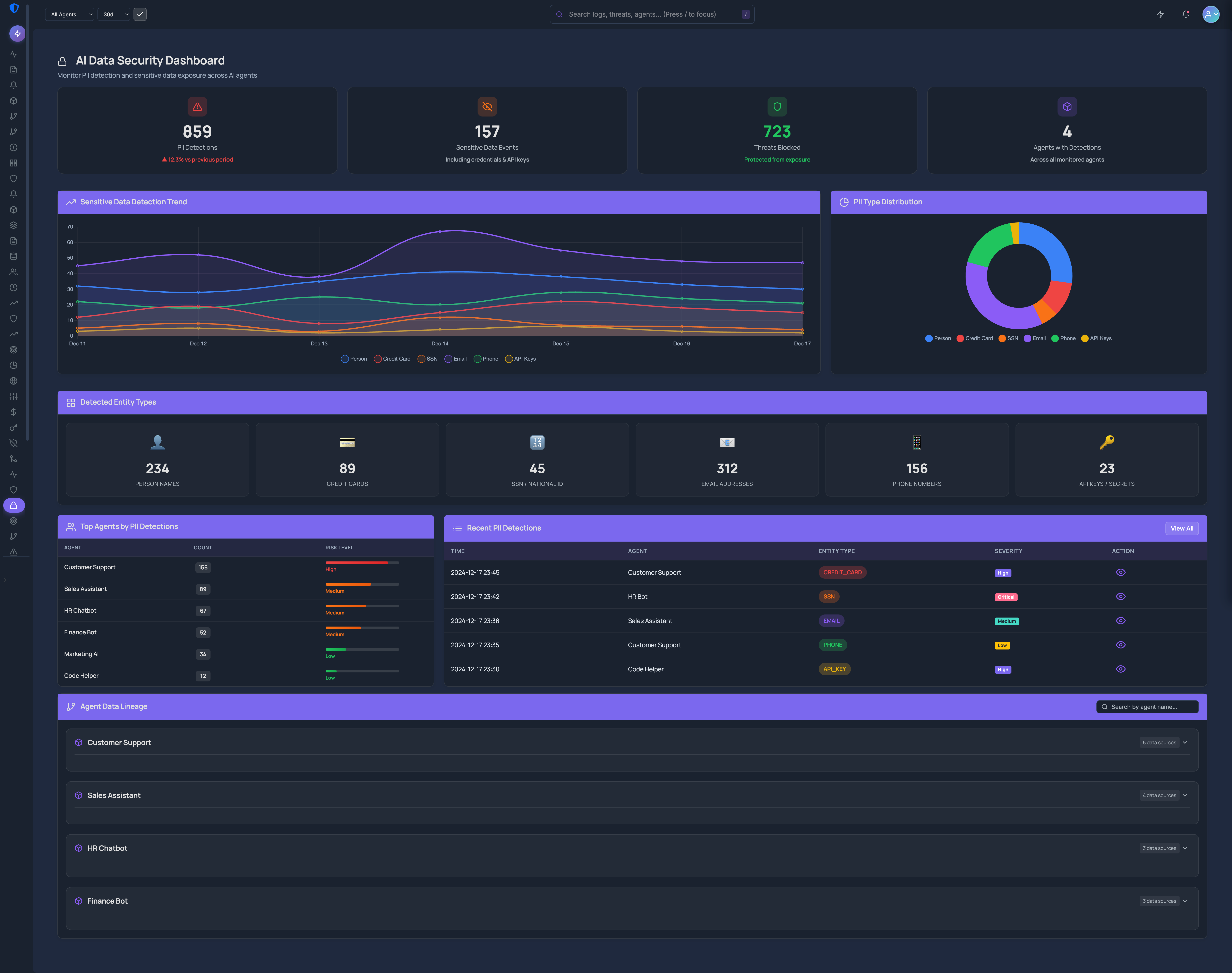Expand HR Chatbot data sources

[1185, 848]
